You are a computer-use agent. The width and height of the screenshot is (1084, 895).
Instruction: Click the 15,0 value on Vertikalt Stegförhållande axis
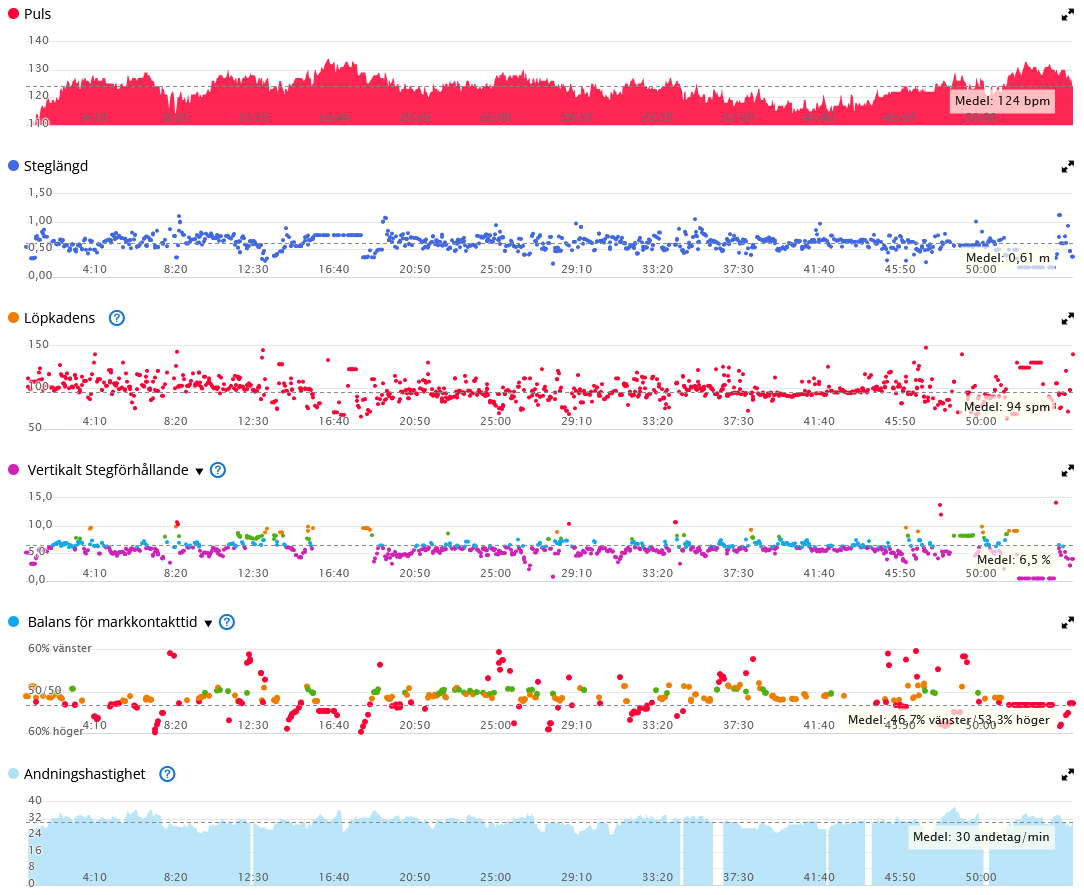coord(40,496)
